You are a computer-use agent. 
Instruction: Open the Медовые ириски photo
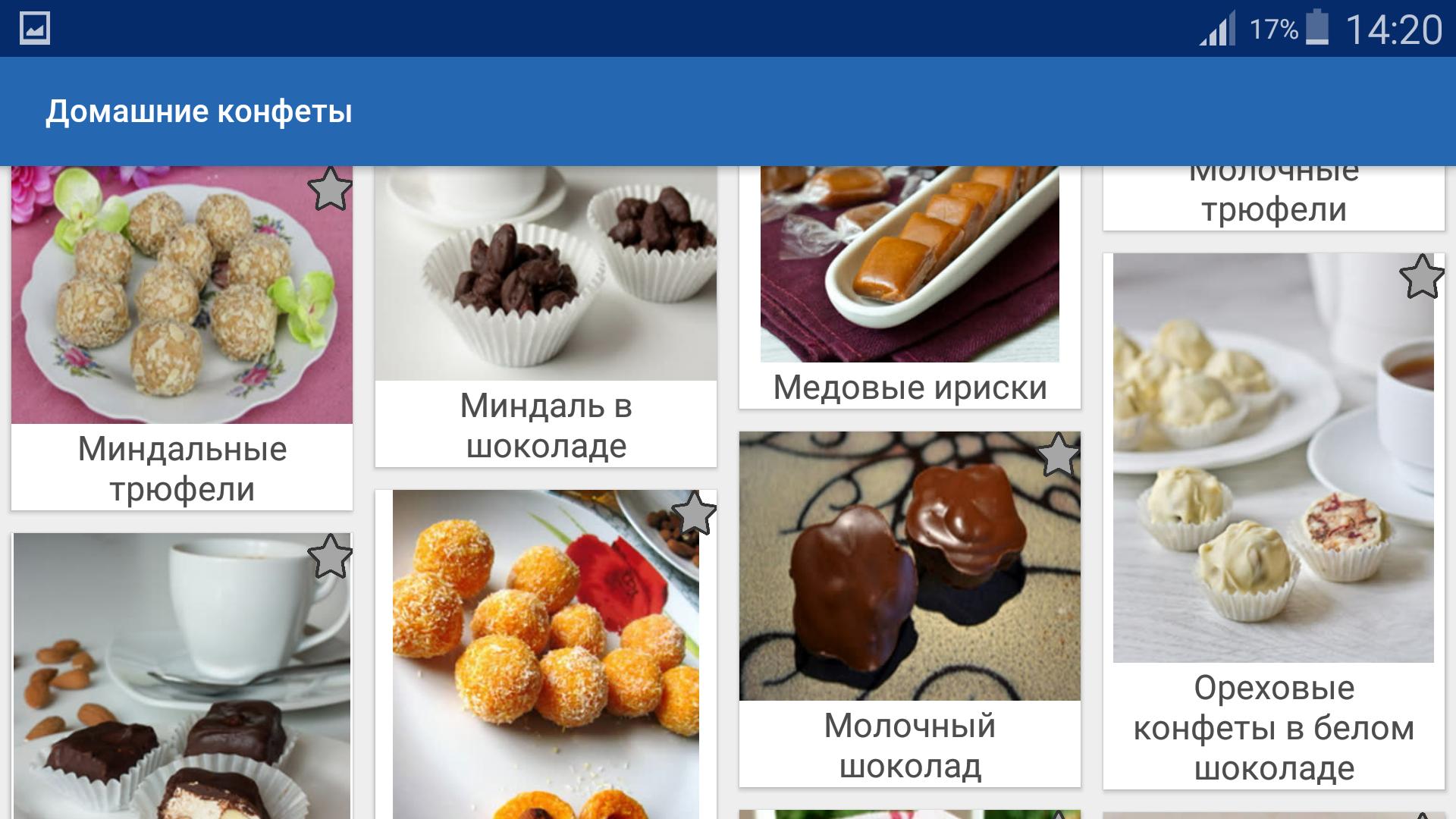click(910, 264)
